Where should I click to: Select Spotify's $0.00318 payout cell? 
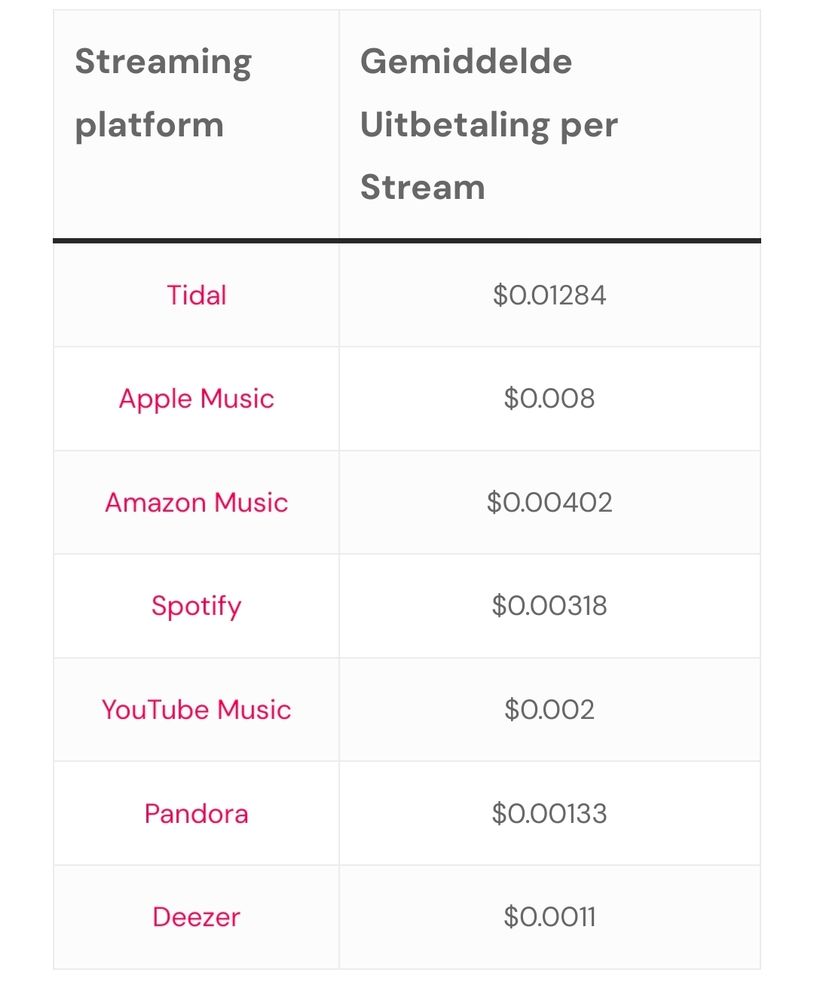pos(549,606)
